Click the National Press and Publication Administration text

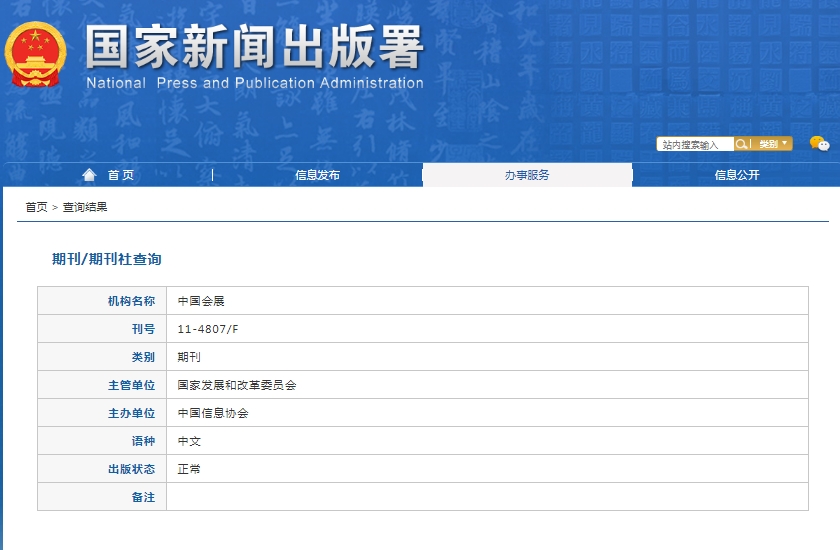[255, 83]
